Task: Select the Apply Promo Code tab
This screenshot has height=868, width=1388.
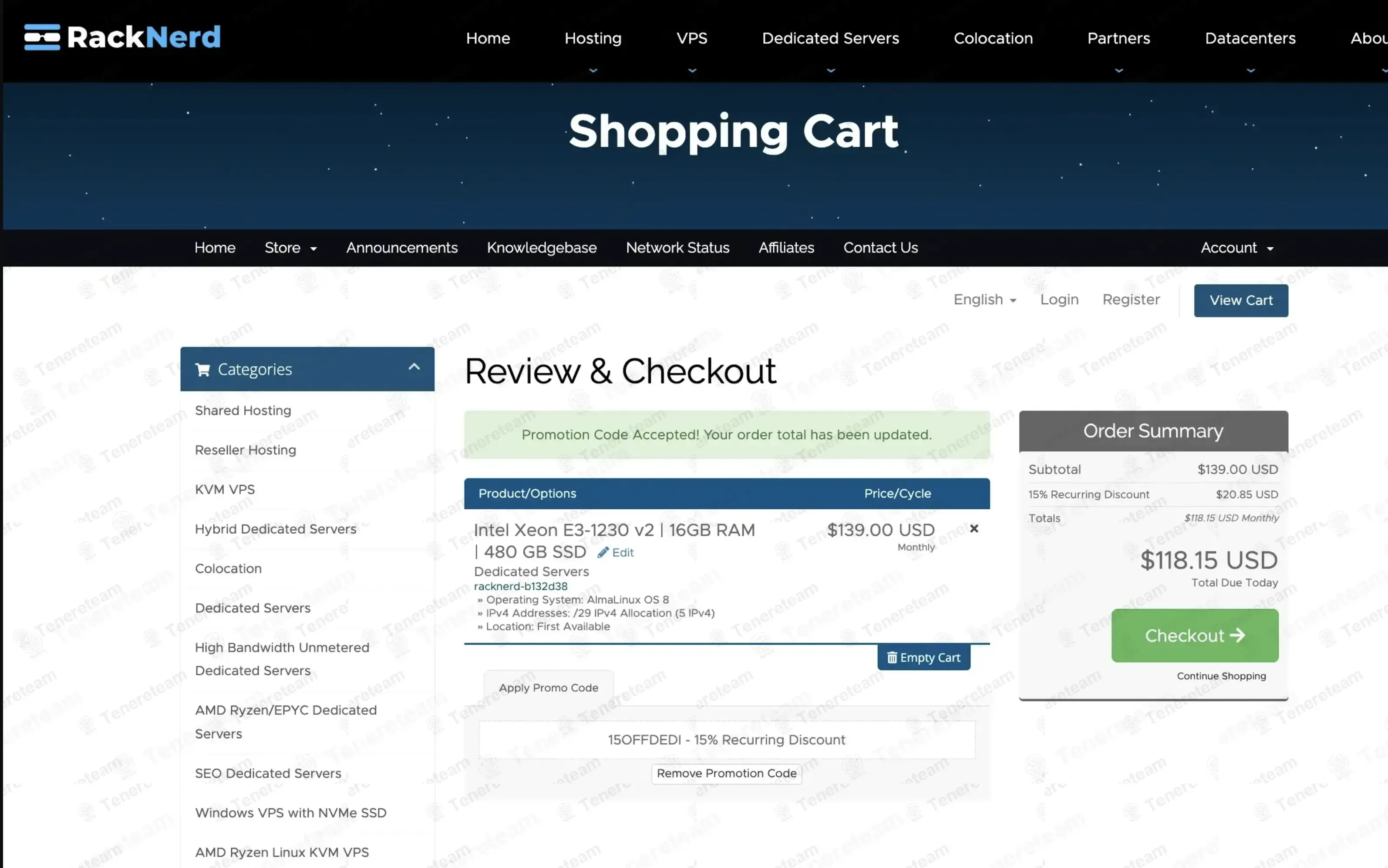Action: click(548, 688)
